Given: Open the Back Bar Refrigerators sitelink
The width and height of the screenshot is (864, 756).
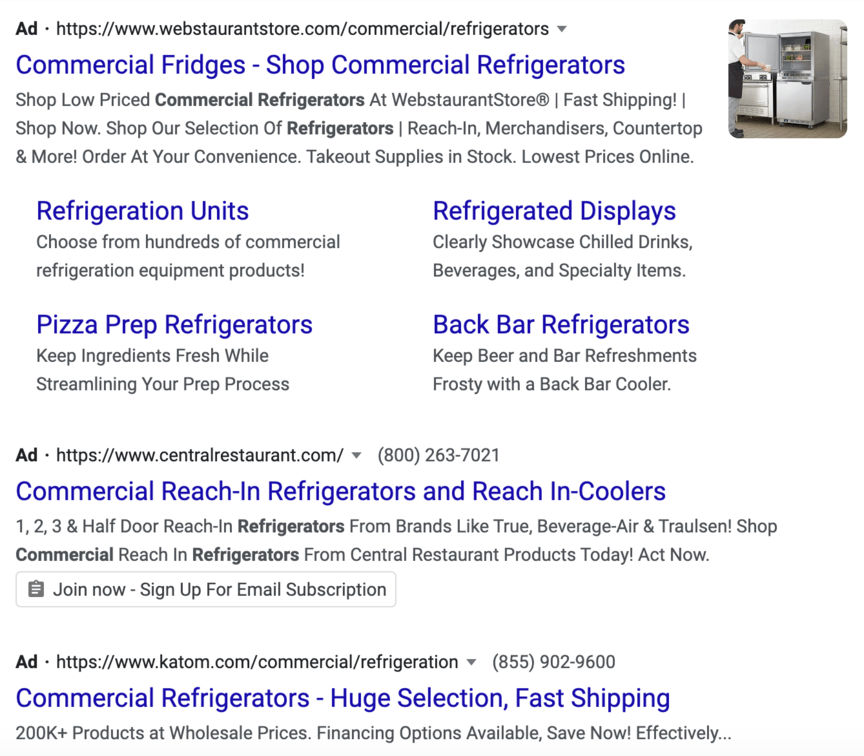Looking at the screenshot, I should (561, 325).
